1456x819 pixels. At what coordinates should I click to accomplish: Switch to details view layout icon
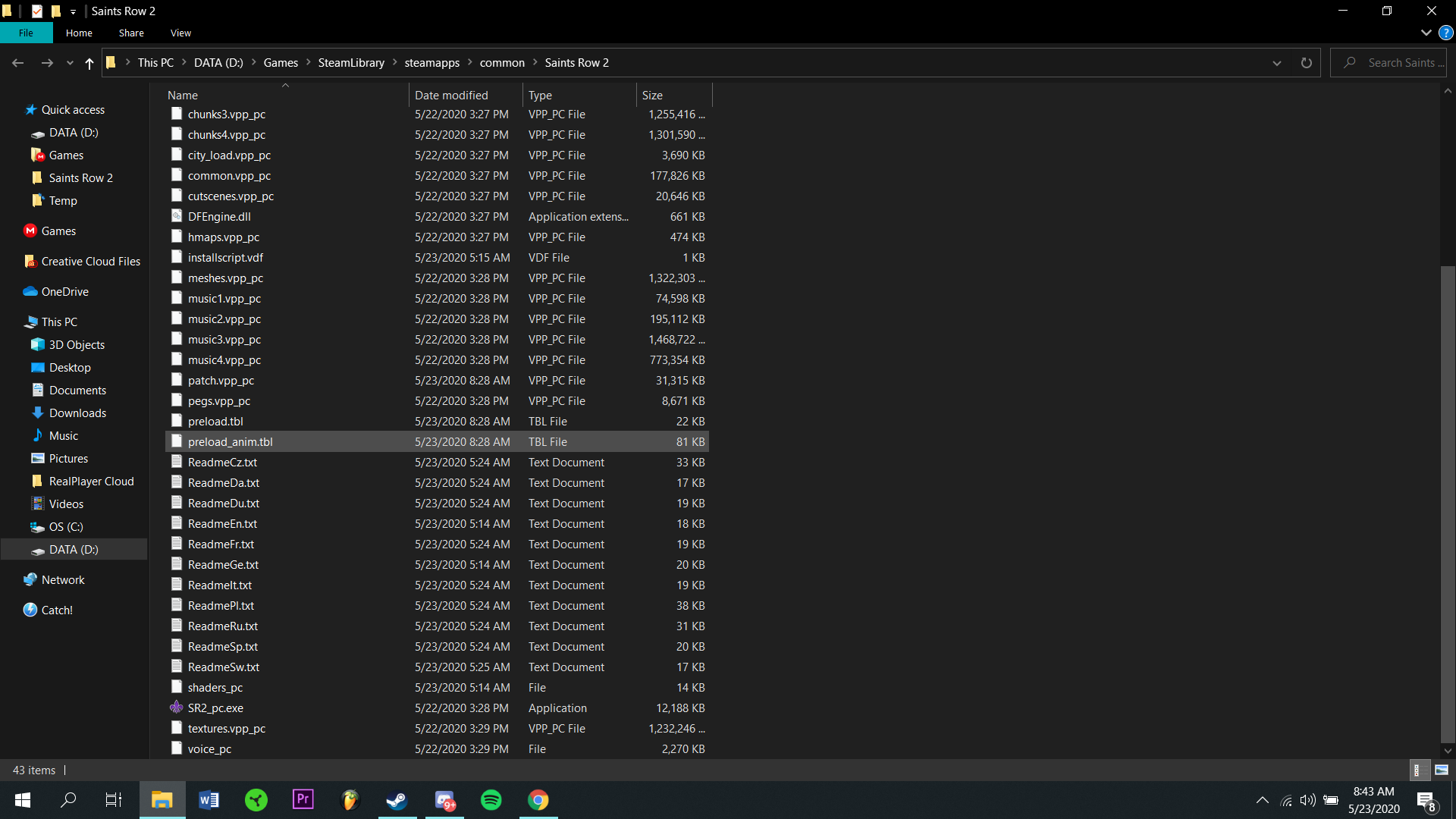click(1418, 770)
